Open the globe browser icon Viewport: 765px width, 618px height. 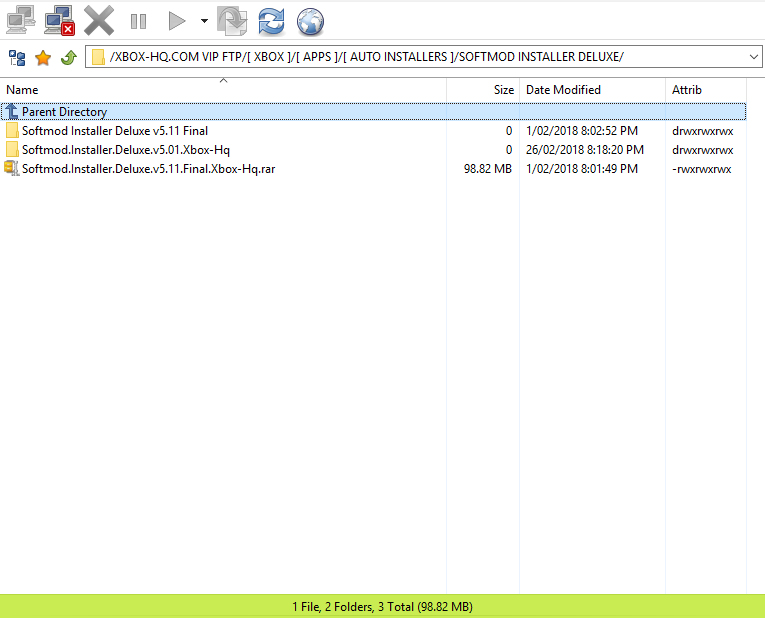(x=311, y=21)
